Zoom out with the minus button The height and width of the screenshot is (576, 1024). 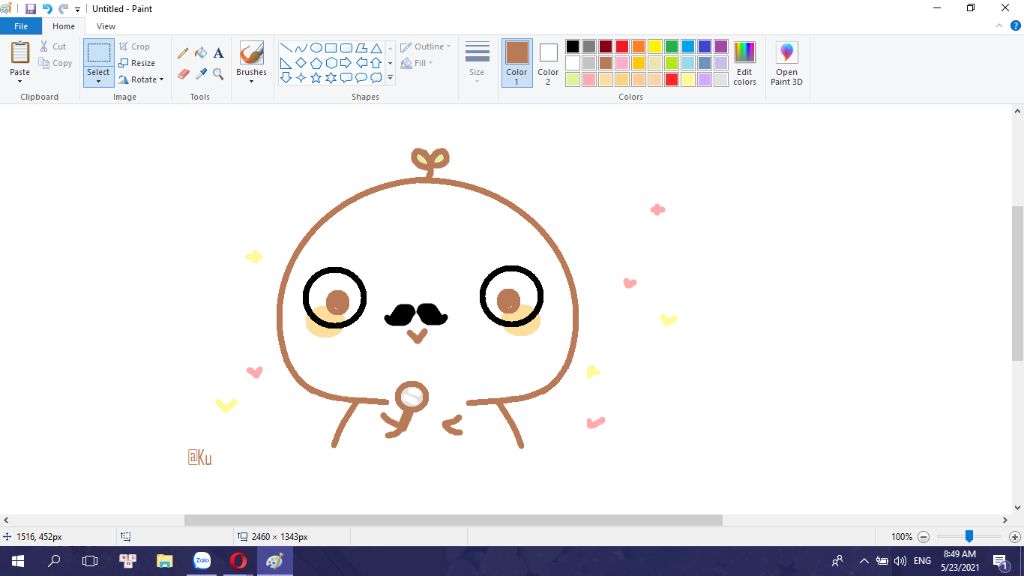(x=923, y=537)
